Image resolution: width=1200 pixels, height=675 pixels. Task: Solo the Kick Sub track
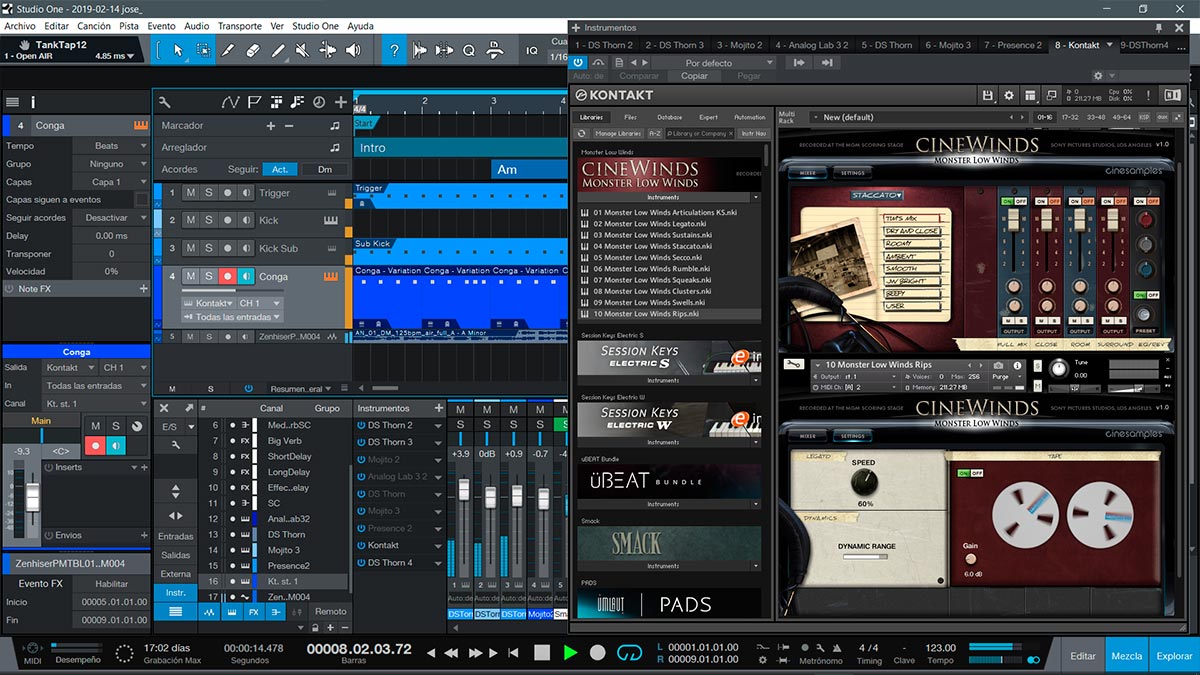coord(209,248)
